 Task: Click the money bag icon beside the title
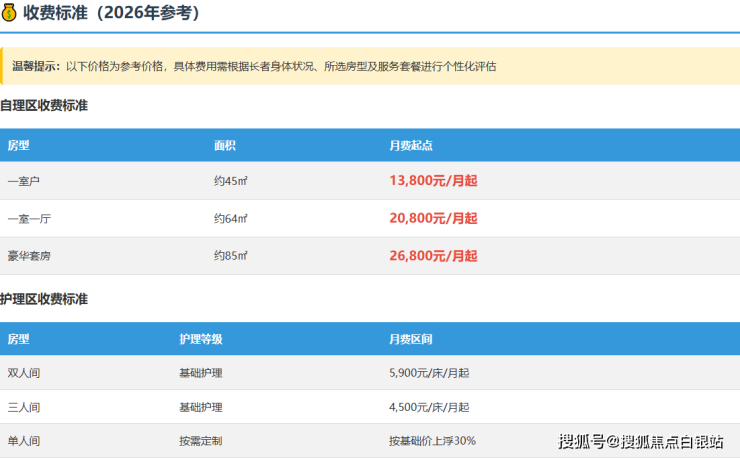[x=9, y=13]
